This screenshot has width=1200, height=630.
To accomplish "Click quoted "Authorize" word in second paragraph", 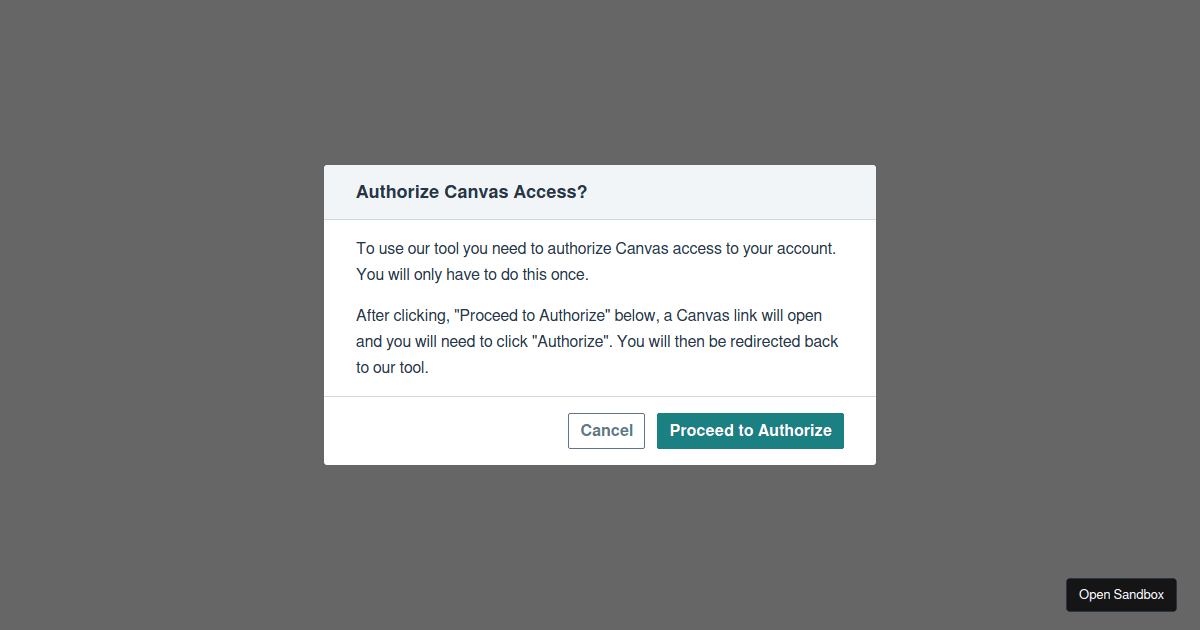I will tap(570, 341).
